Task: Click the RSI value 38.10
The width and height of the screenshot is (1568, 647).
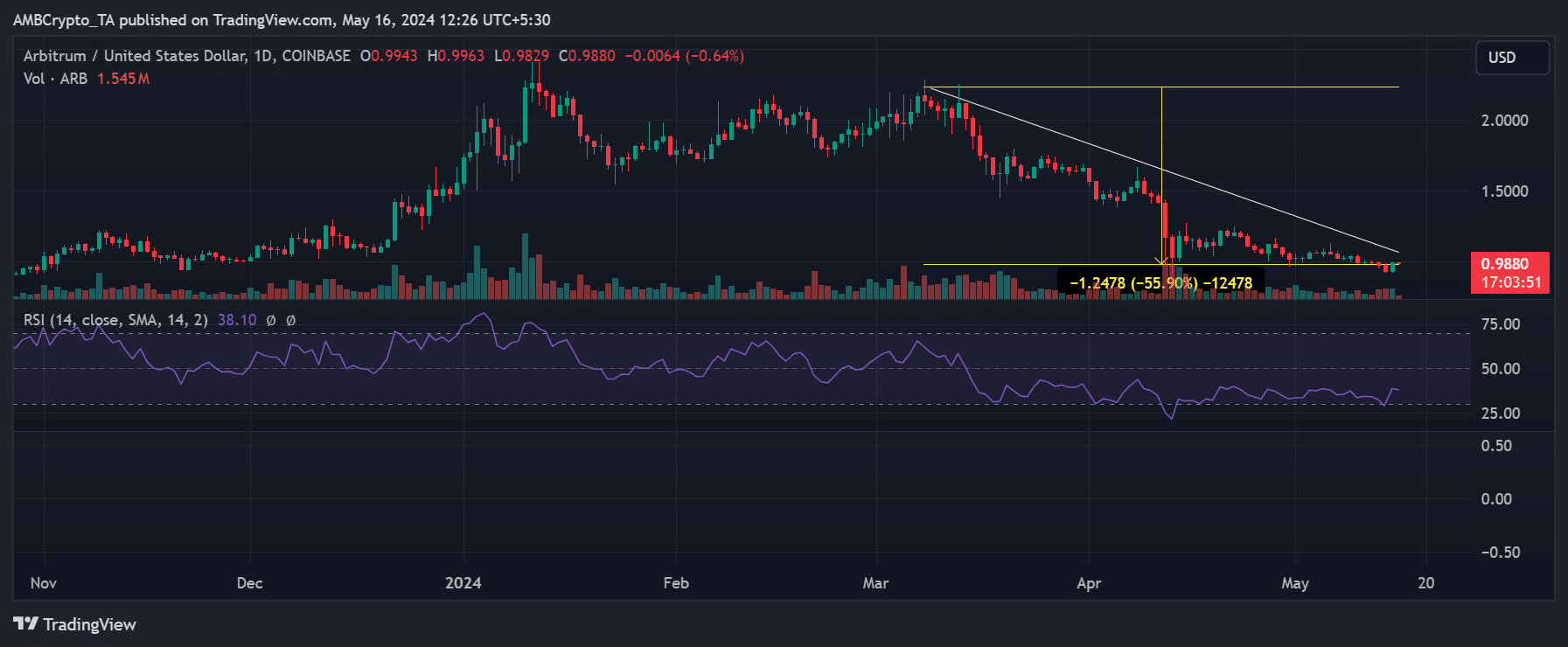Action: tap(237, 320)
